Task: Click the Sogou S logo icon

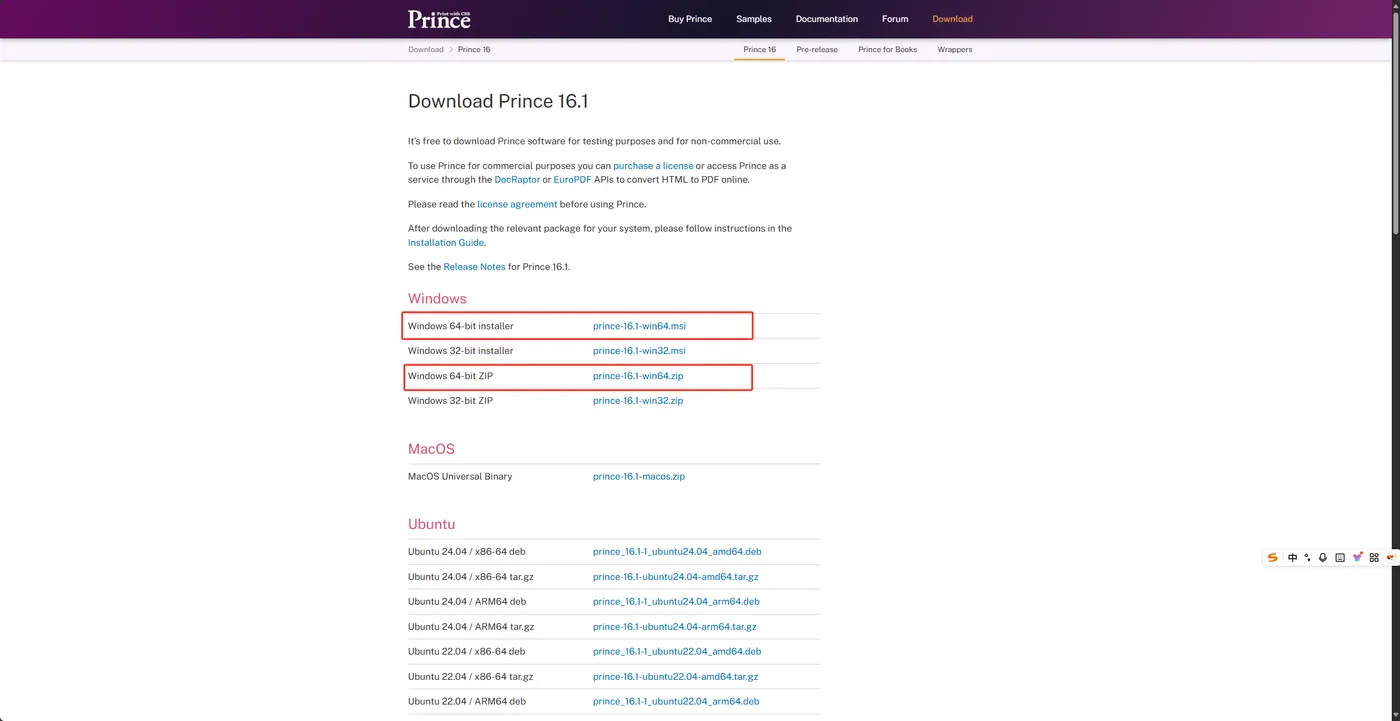Action: pos(1272,558)
